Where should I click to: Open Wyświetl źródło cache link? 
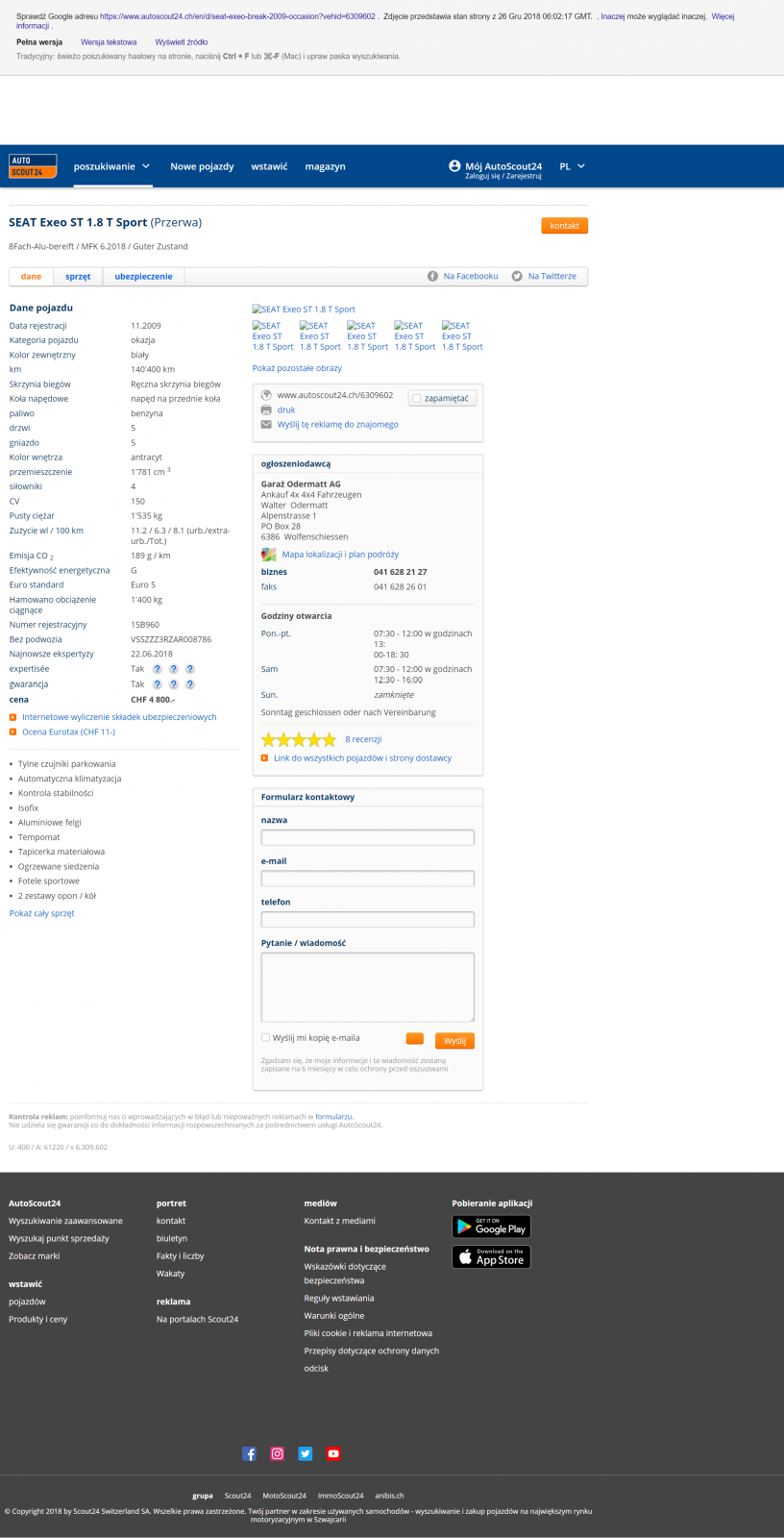tap(182, 42)
